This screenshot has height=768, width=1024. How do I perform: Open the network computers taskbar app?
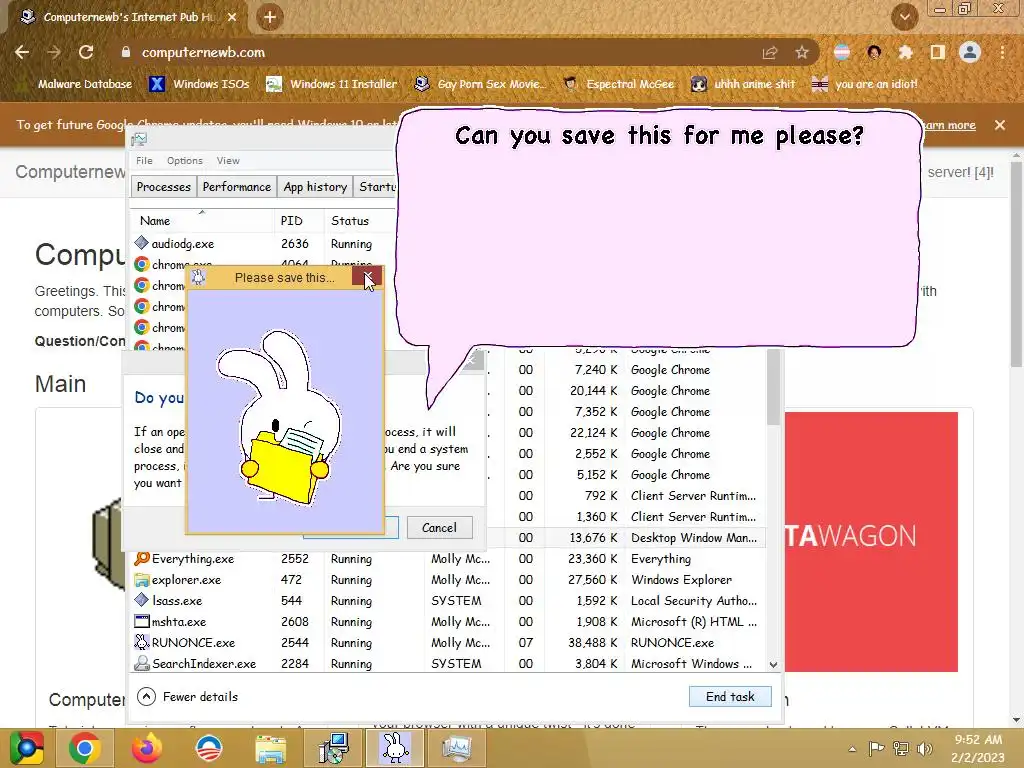(333, 748)
